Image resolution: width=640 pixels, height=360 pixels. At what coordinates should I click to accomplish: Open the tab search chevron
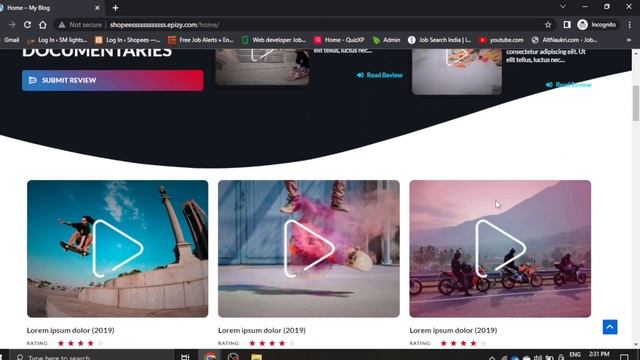[x=563, y=7]
